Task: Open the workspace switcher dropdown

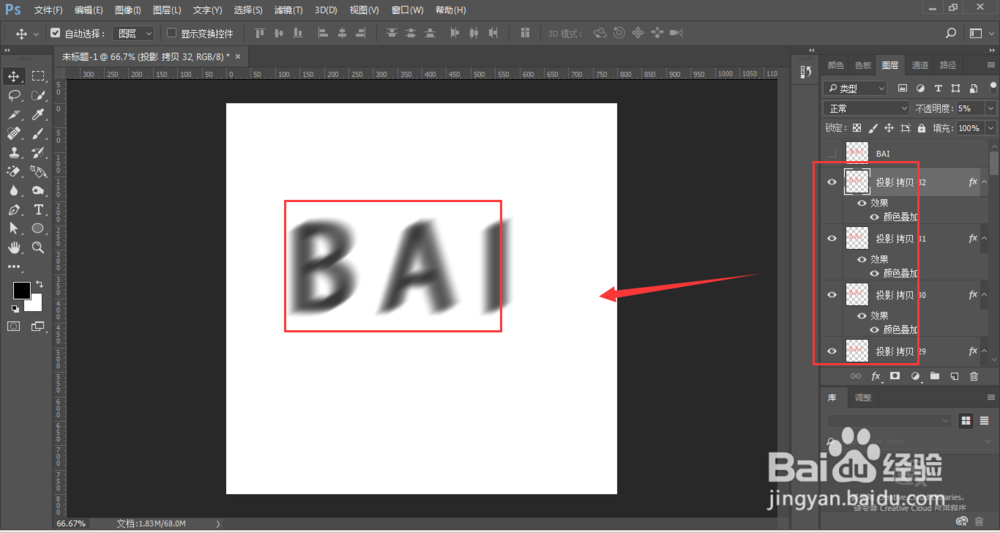Action: coord(980,33)
